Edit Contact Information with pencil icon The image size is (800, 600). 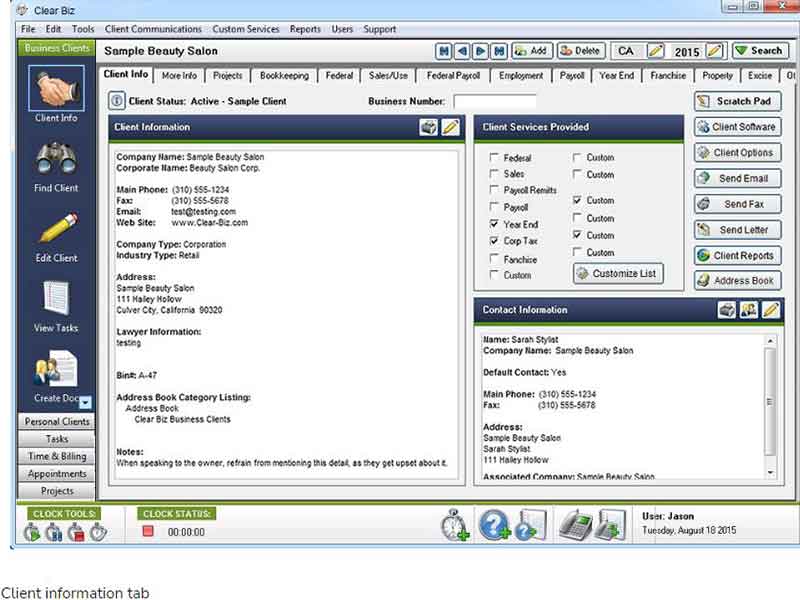771,310
